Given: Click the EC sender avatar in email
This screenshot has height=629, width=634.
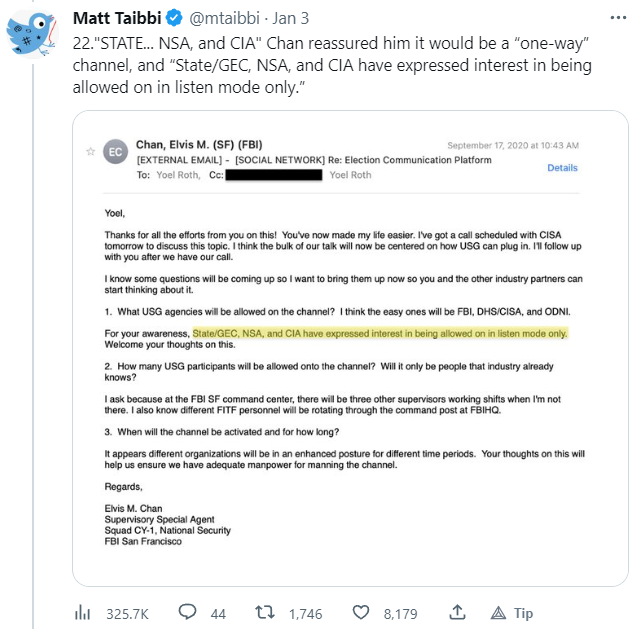Looking at the screenshot, I should (115, 151).
